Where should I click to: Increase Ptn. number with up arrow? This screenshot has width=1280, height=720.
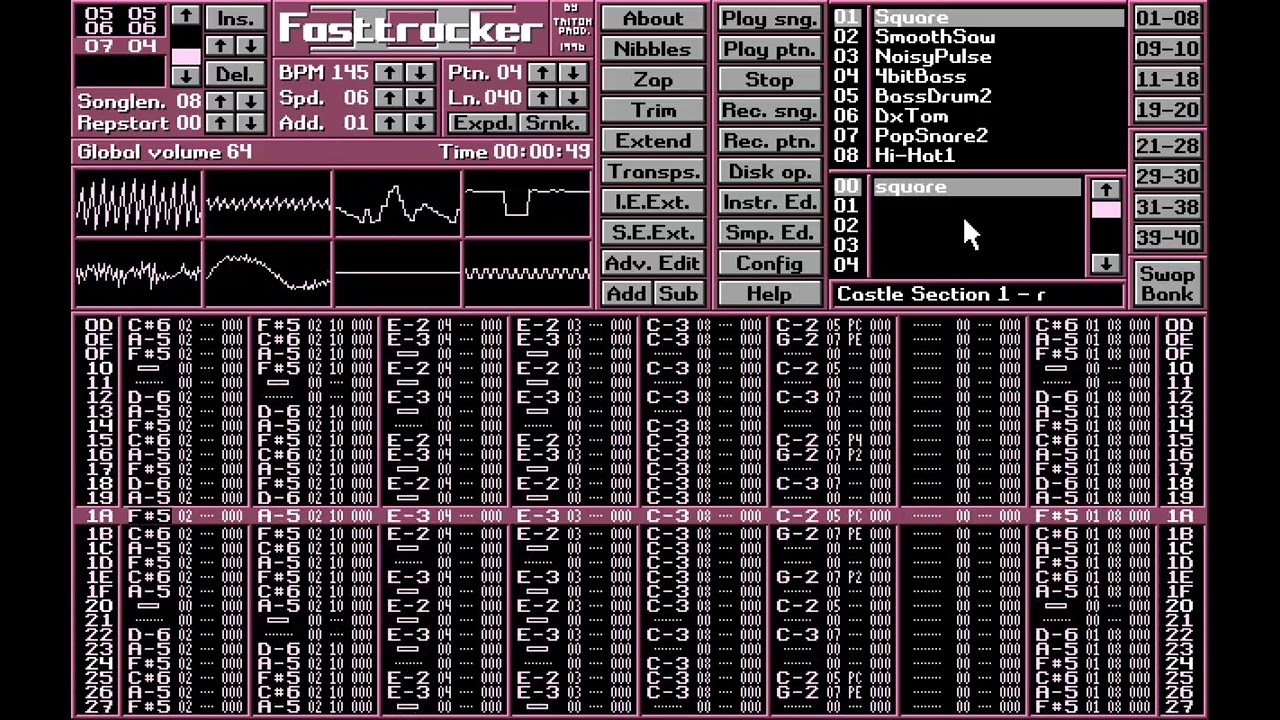coord(541,73)
